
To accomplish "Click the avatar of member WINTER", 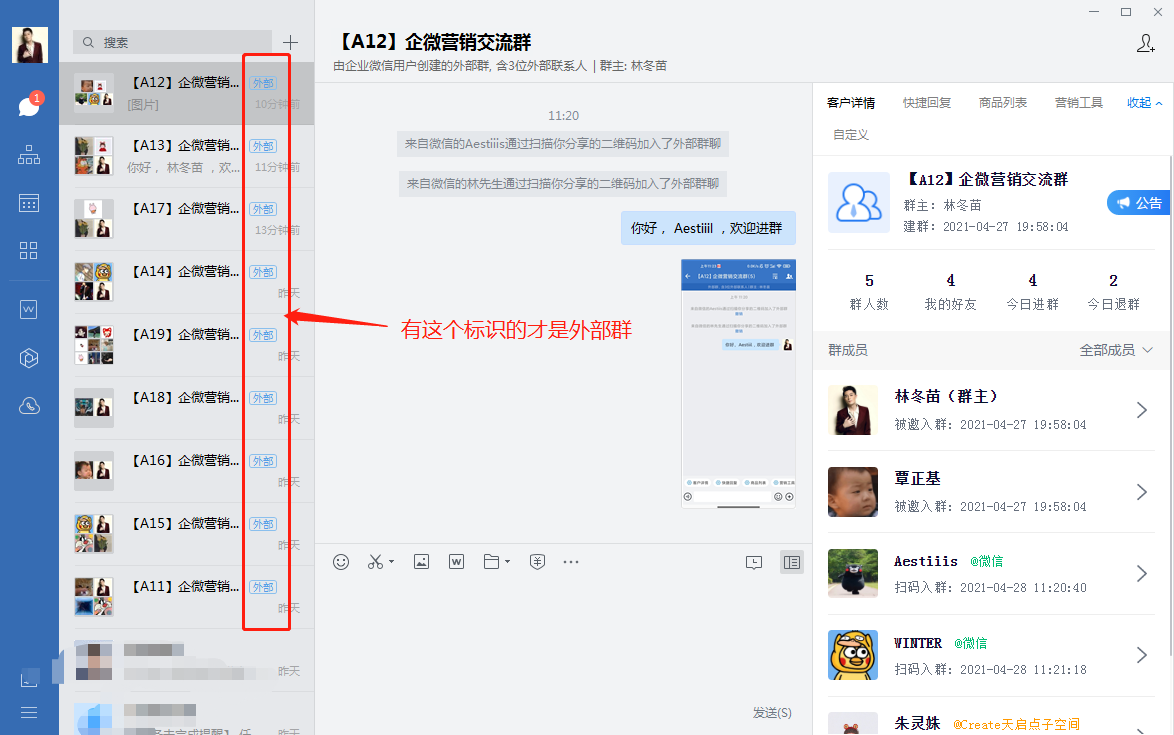I will (853, 655).
